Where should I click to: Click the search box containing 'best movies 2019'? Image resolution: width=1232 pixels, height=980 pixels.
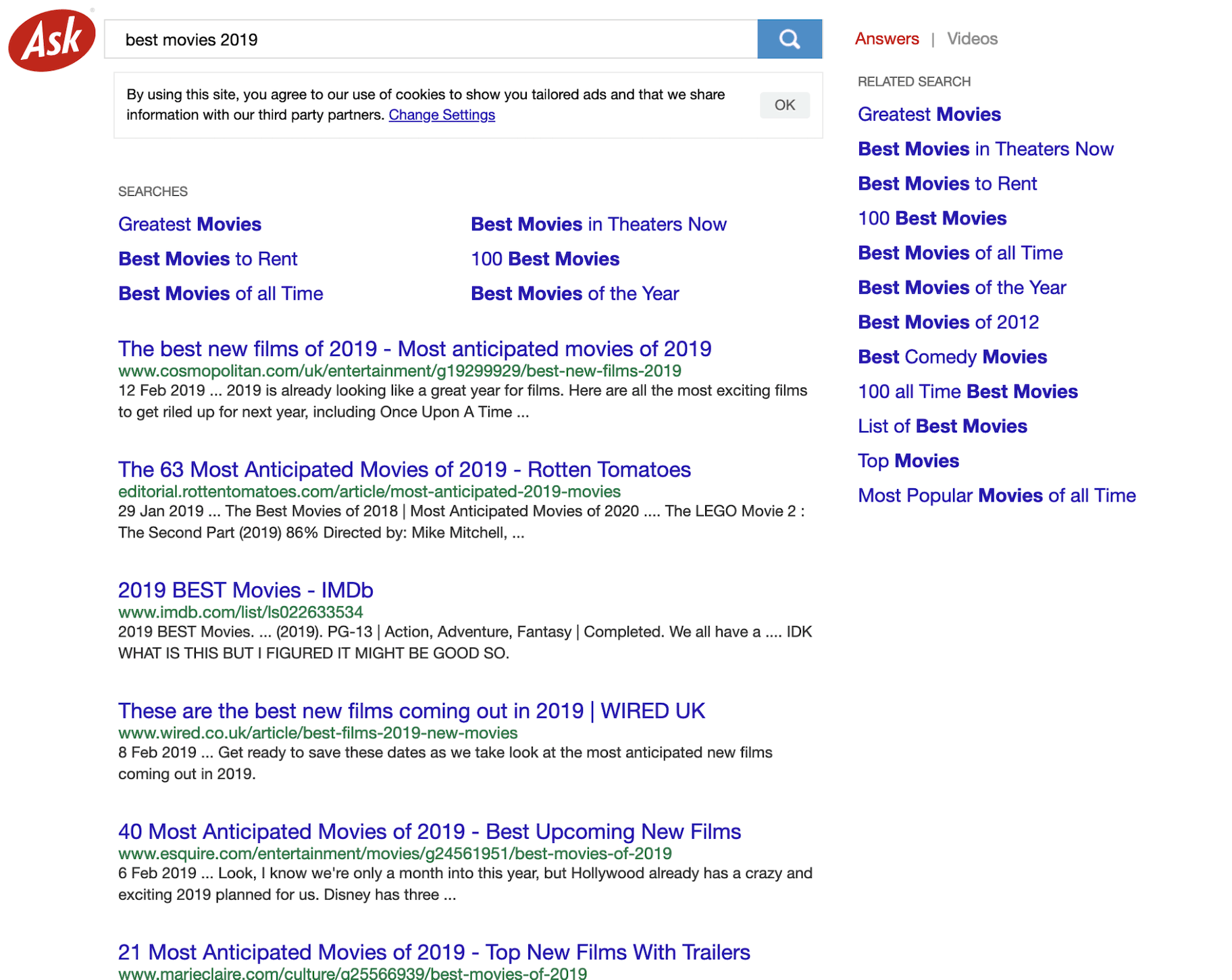430,40
